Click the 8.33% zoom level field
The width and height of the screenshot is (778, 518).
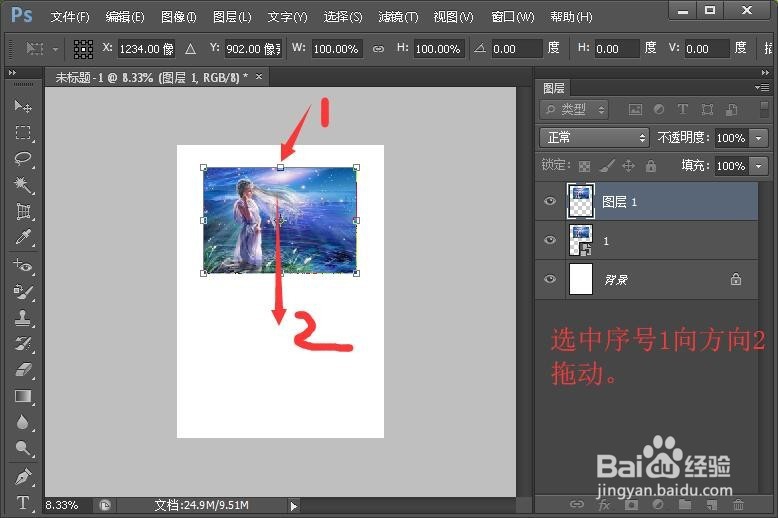62,506
